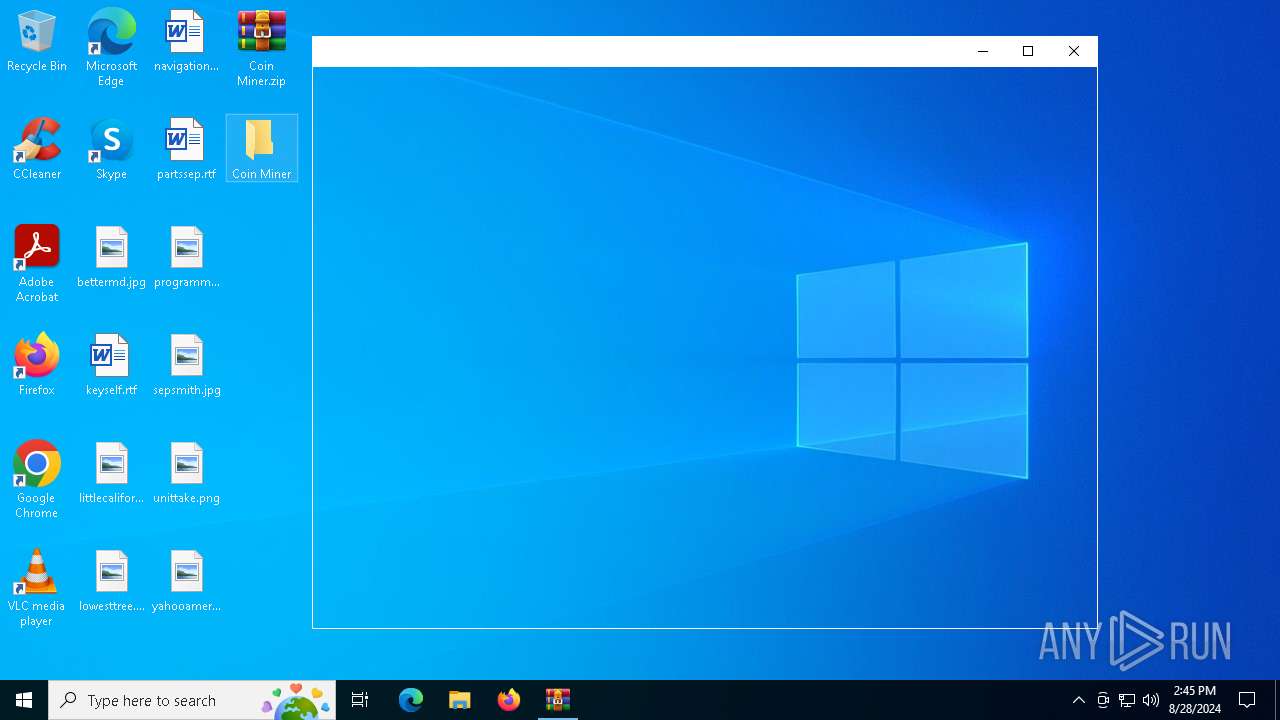Open Adobe Acrobat shortcut
Screen dimensions: 1280x720
click(37, 264)
